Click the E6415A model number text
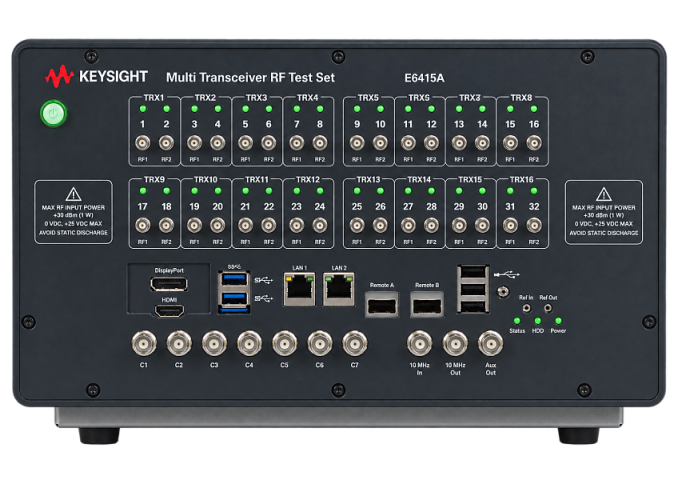678x480 pixels. tap(424, 78)
